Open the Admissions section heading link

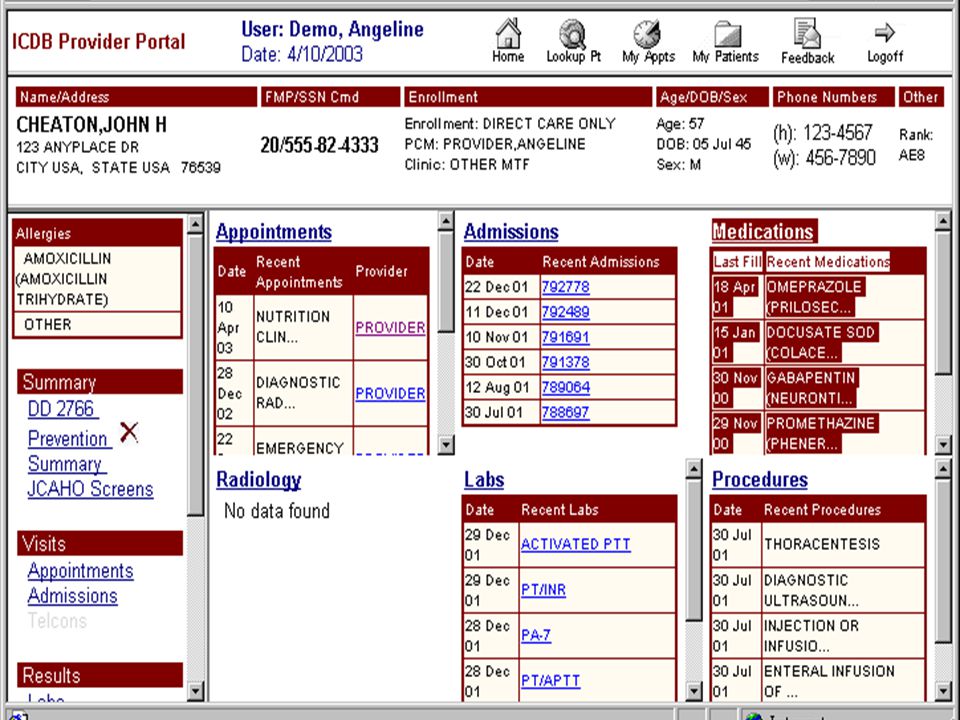click(x=511, y=231)
